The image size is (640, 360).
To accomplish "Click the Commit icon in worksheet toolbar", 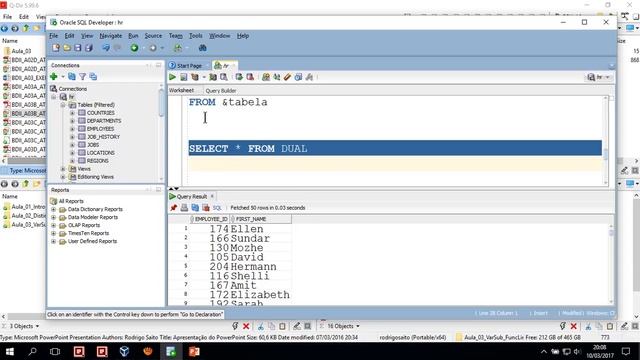I will [239, 77].
